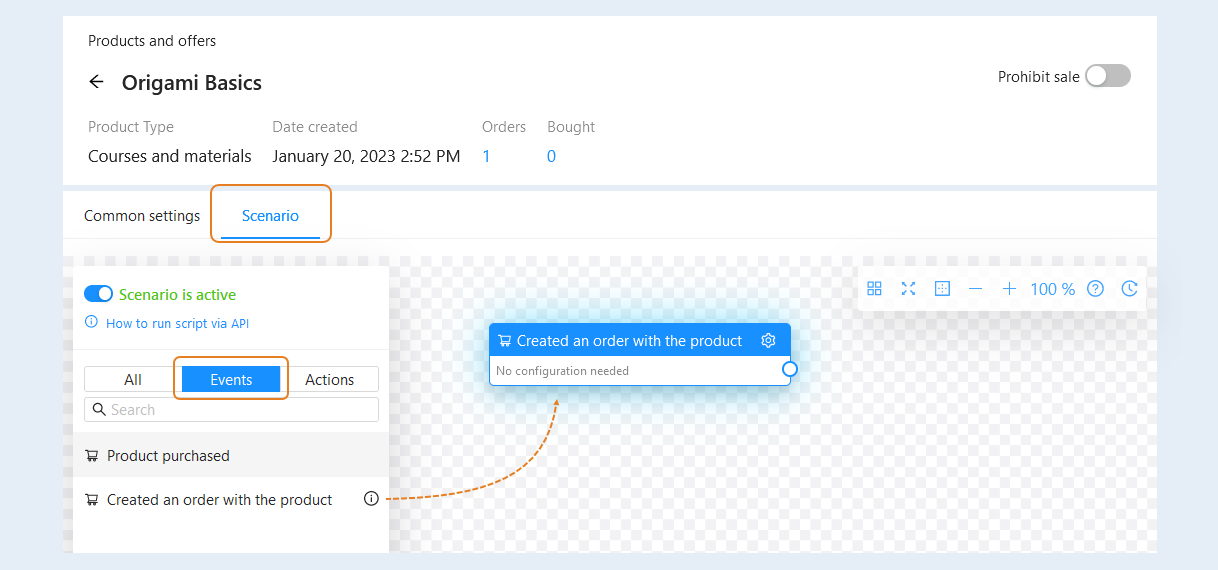Show the Actions filter list
This screenshot has height=570, width=1218.
pyautogui.click(x=329, y=379)
